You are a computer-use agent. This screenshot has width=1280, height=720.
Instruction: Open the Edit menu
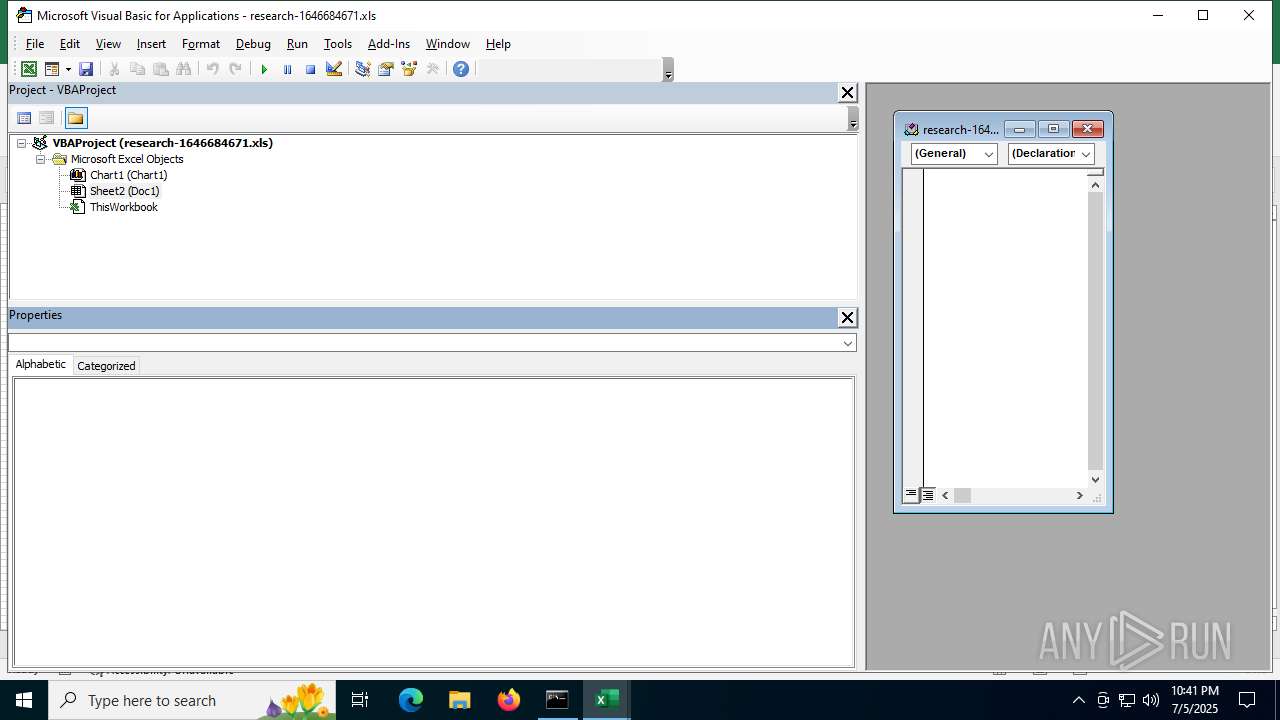click(70, 44)
